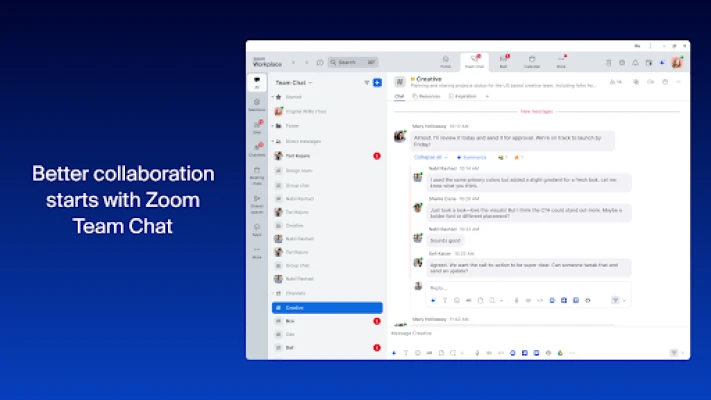
Task: Click the filter icon beside Team Chat
Action: point(366,83)
